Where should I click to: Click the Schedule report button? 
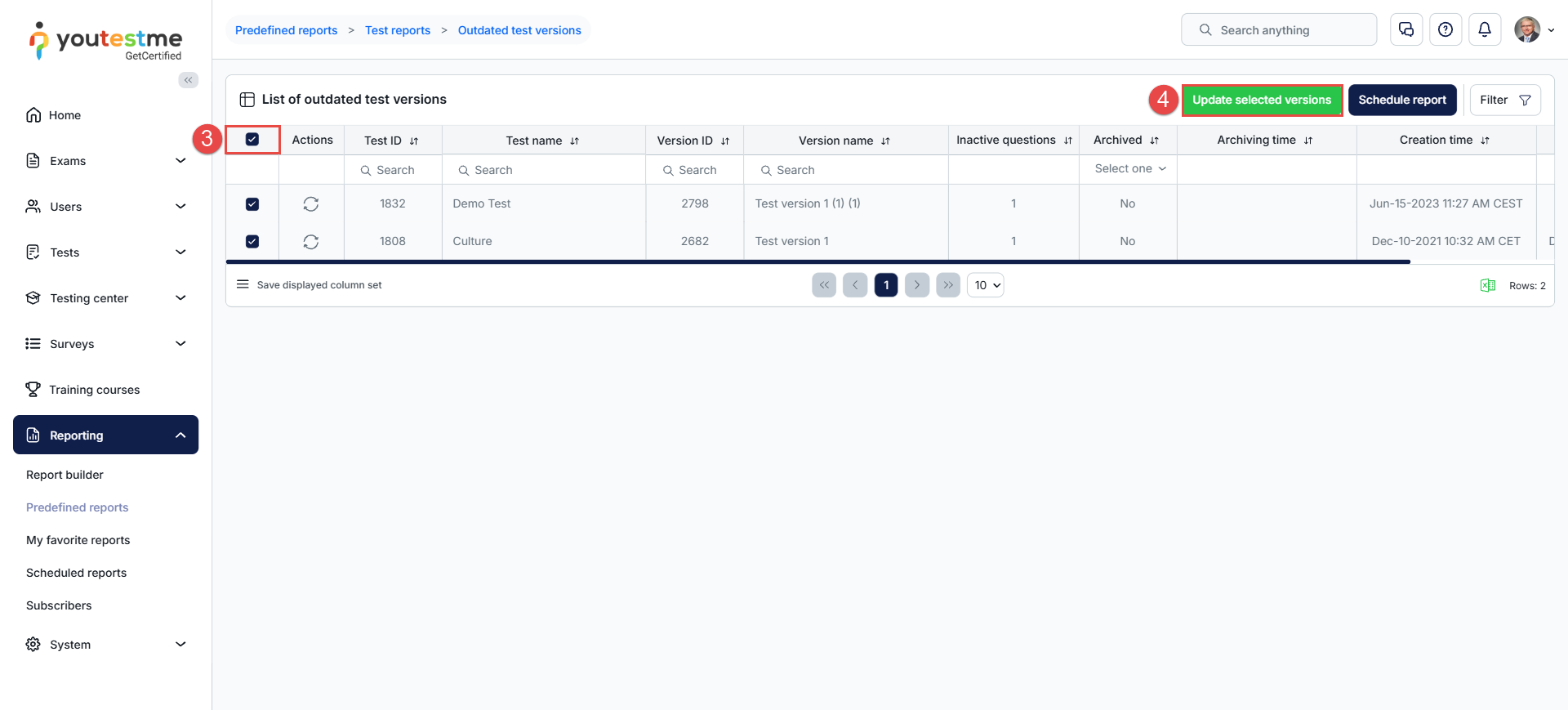coord(1402,100)
